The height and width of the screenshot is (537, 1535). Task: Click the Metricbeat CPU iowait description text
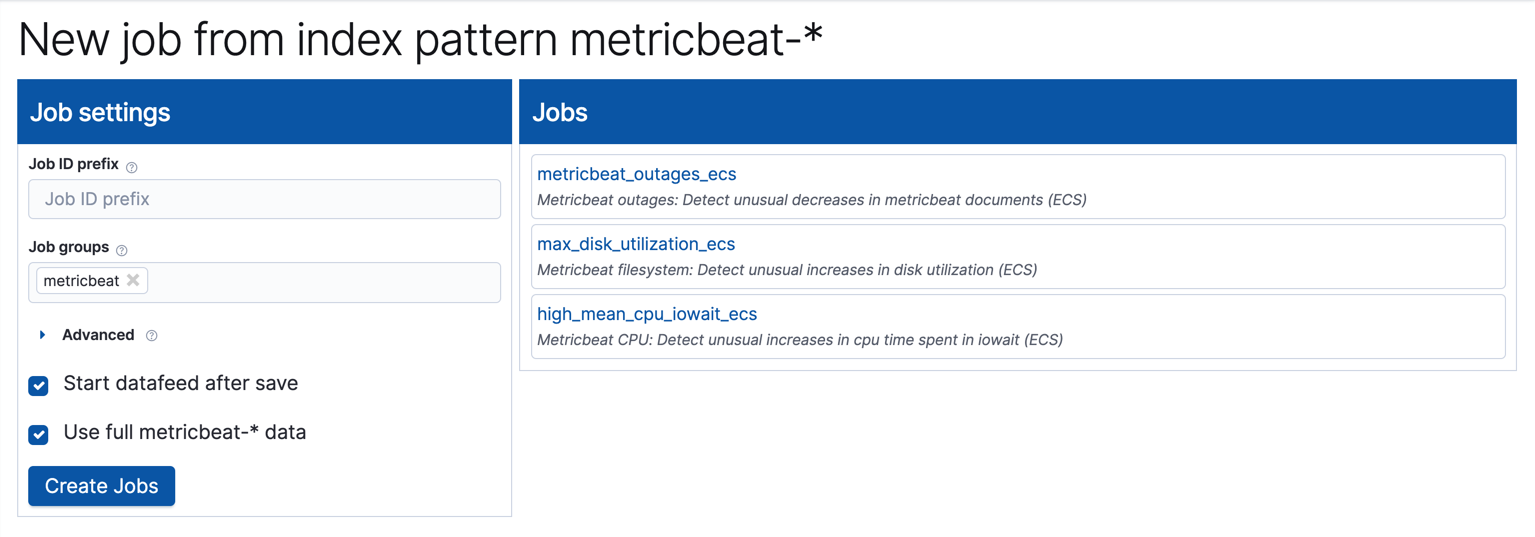pos(799,340)
